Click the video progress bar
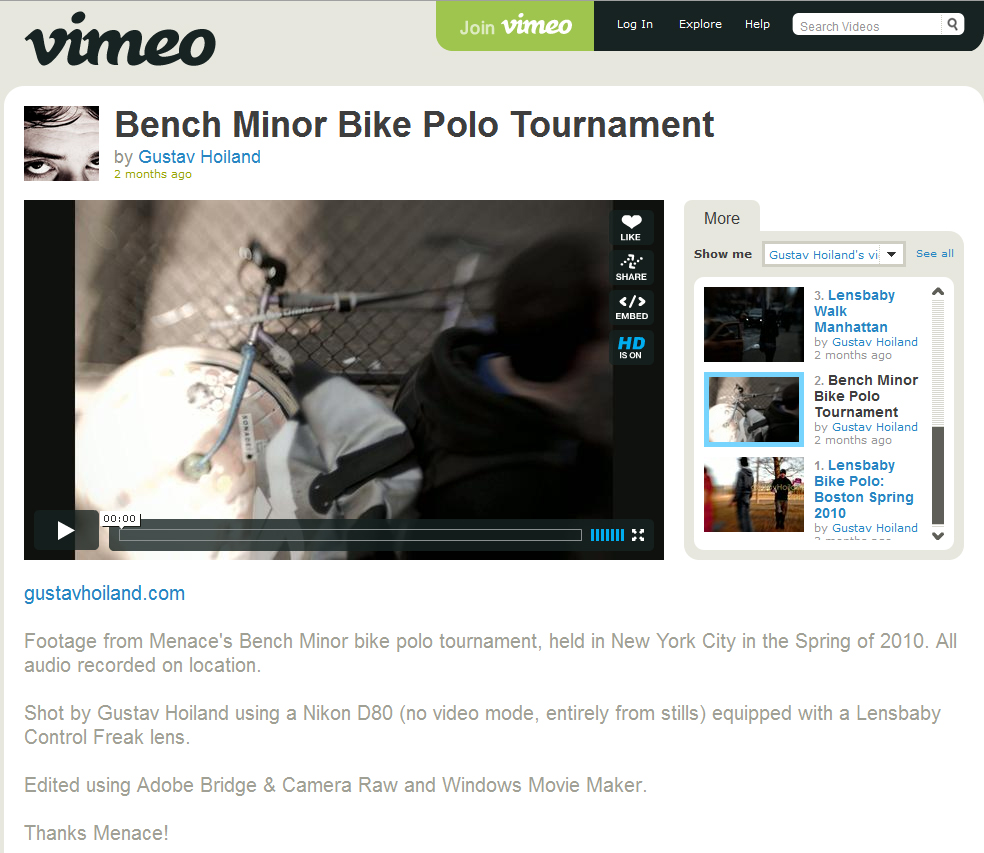984x853 pixels. coord(350,535)
